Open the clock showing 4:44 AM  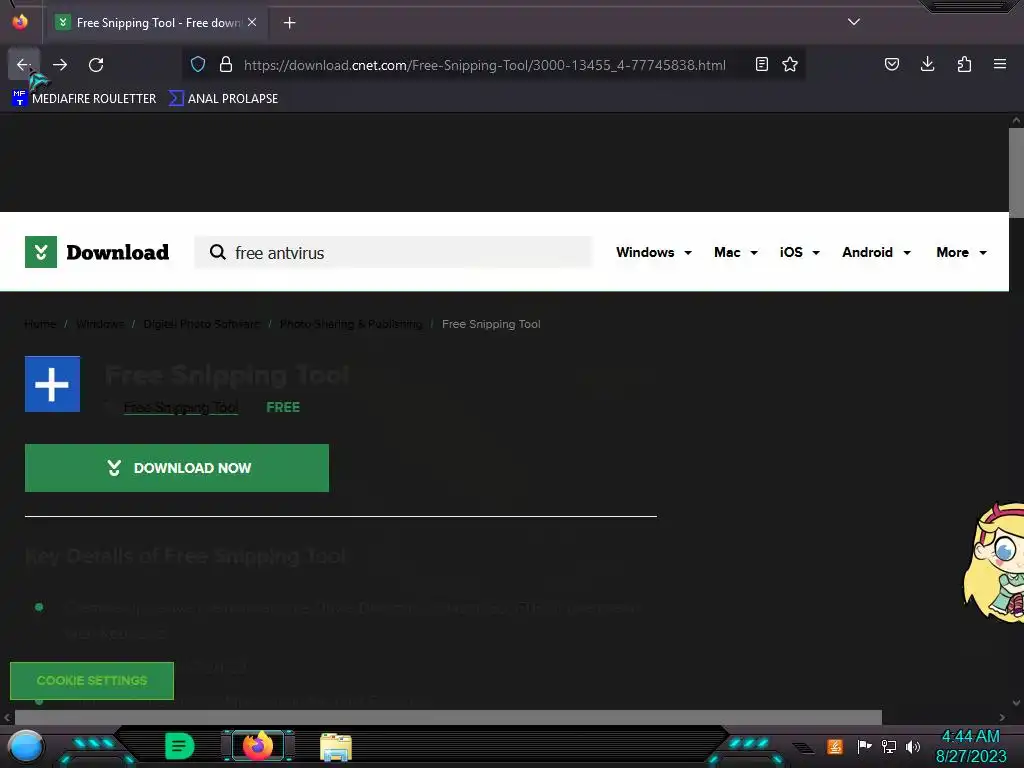click(971, 746)
